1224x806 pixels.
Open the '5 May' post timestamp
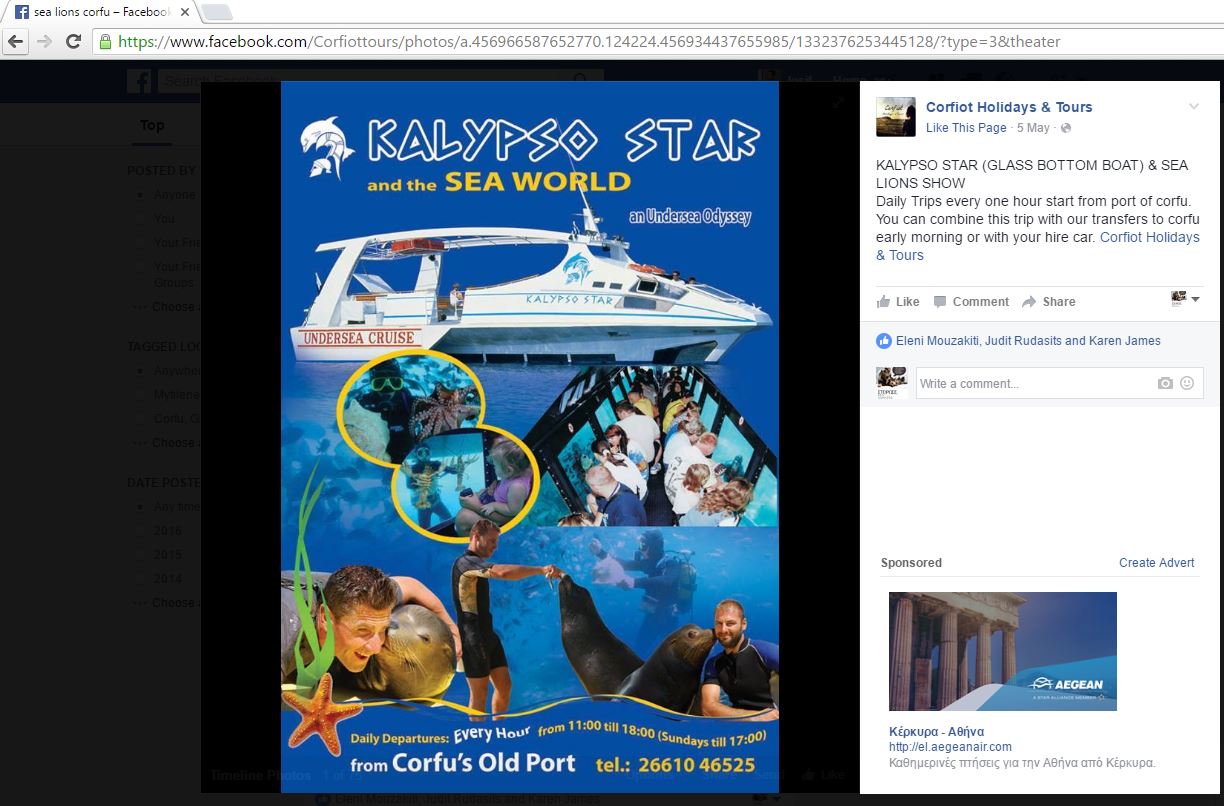1033,128
